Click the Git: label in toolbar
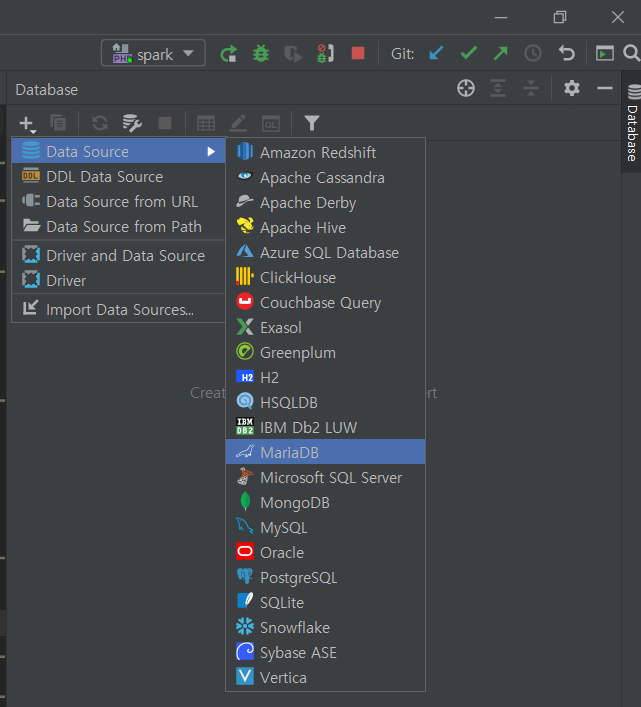The width and height of the screenshot is (641, 707). [x=403, y=54]
